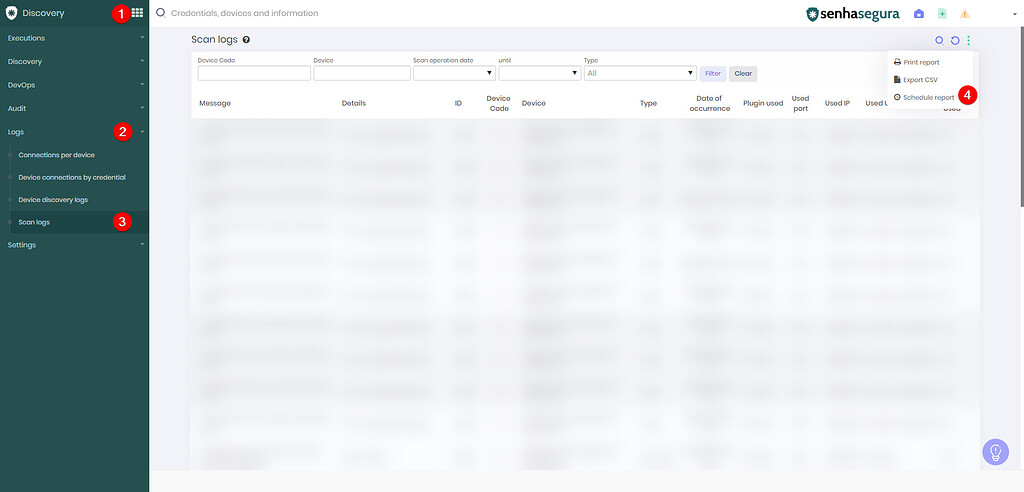Click the Device Code input field
The height and width of the screenshot is (492, 1024).
[254, 73]
